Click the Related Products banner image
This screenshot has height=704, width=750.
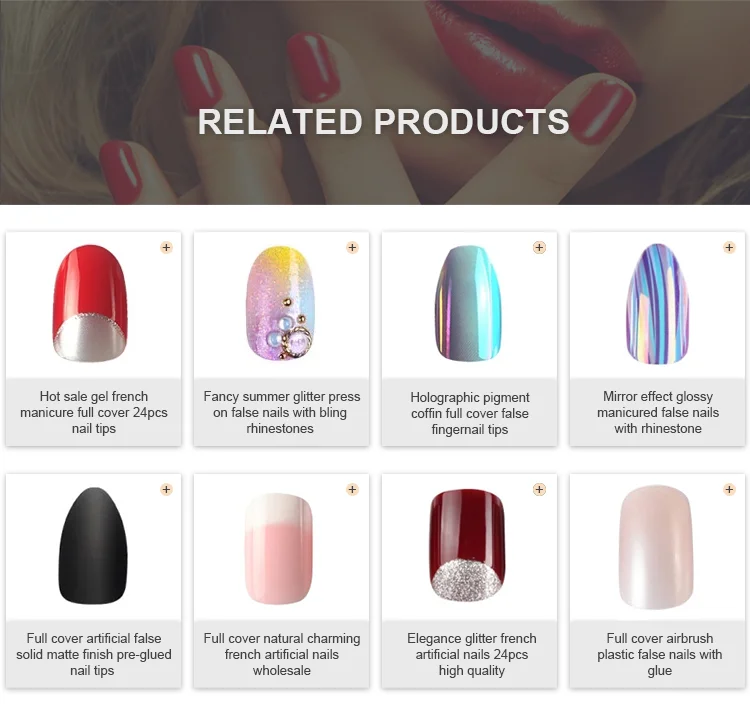coord(375,102)
